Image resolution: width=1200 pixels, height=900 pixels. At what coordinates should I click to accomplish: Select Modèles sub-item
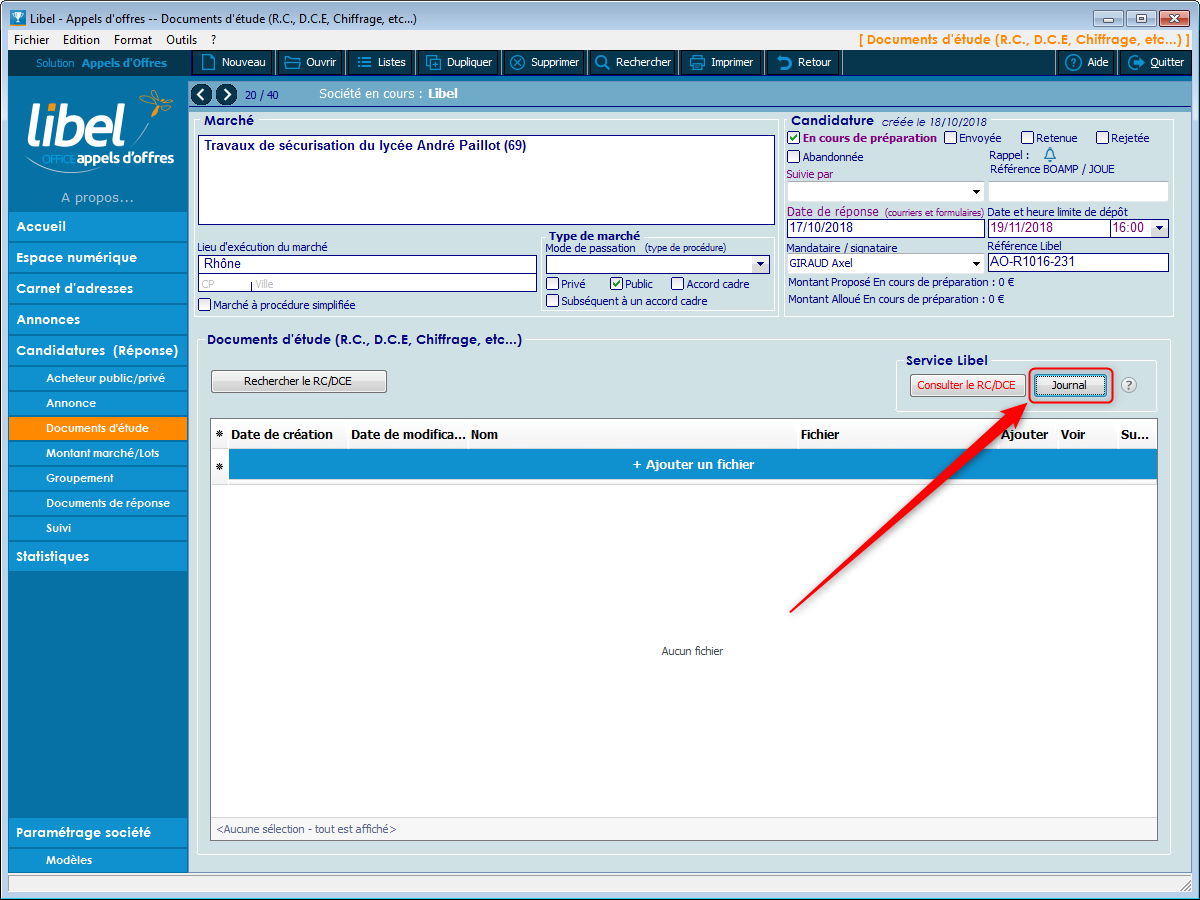coord(98,860)
